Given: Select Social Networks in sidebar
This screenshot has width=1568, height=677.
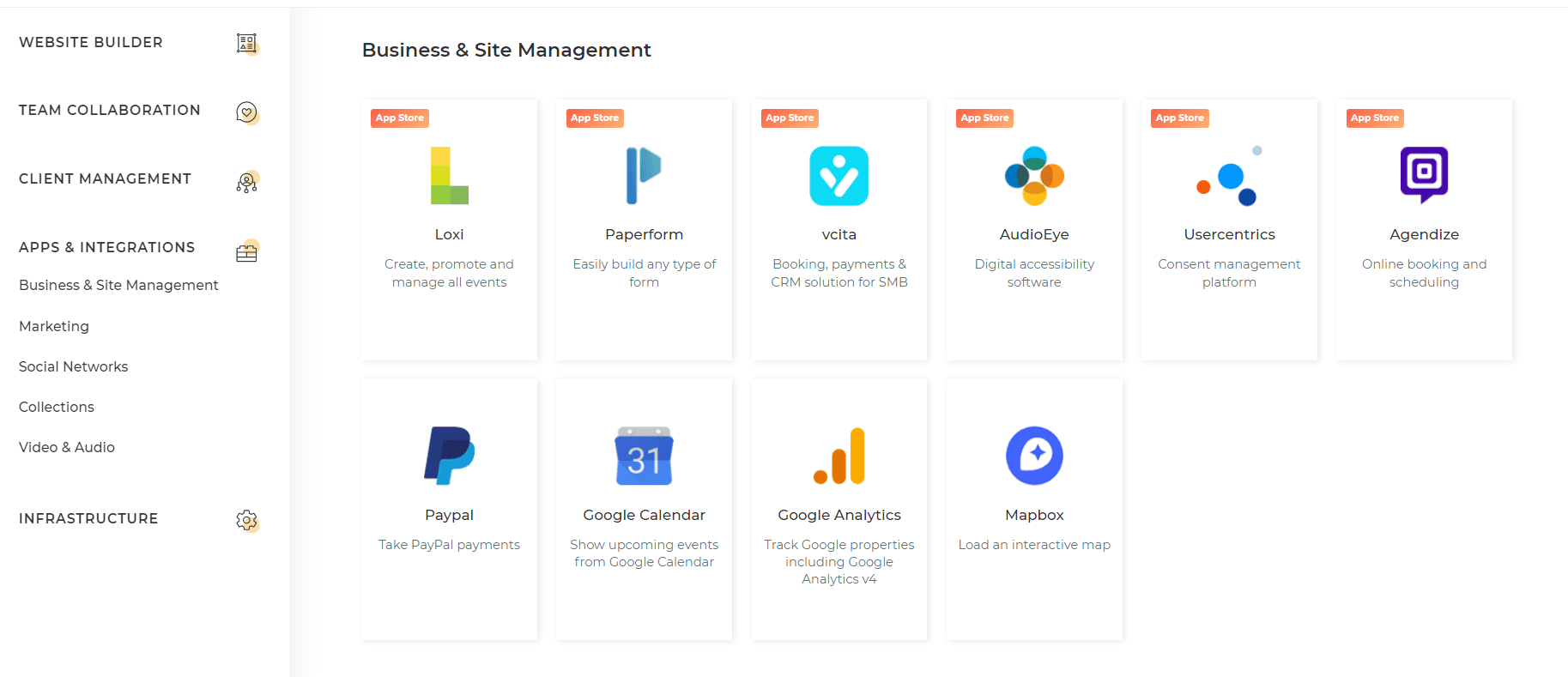Looking at the screenshot, I should click(x=74, y=366).
